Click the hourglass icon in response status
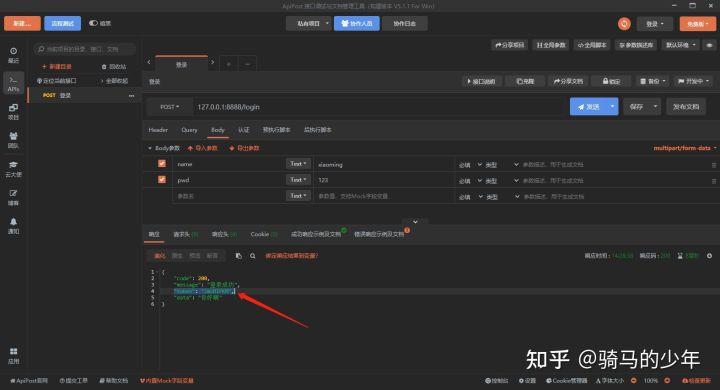 click(680, 256)
